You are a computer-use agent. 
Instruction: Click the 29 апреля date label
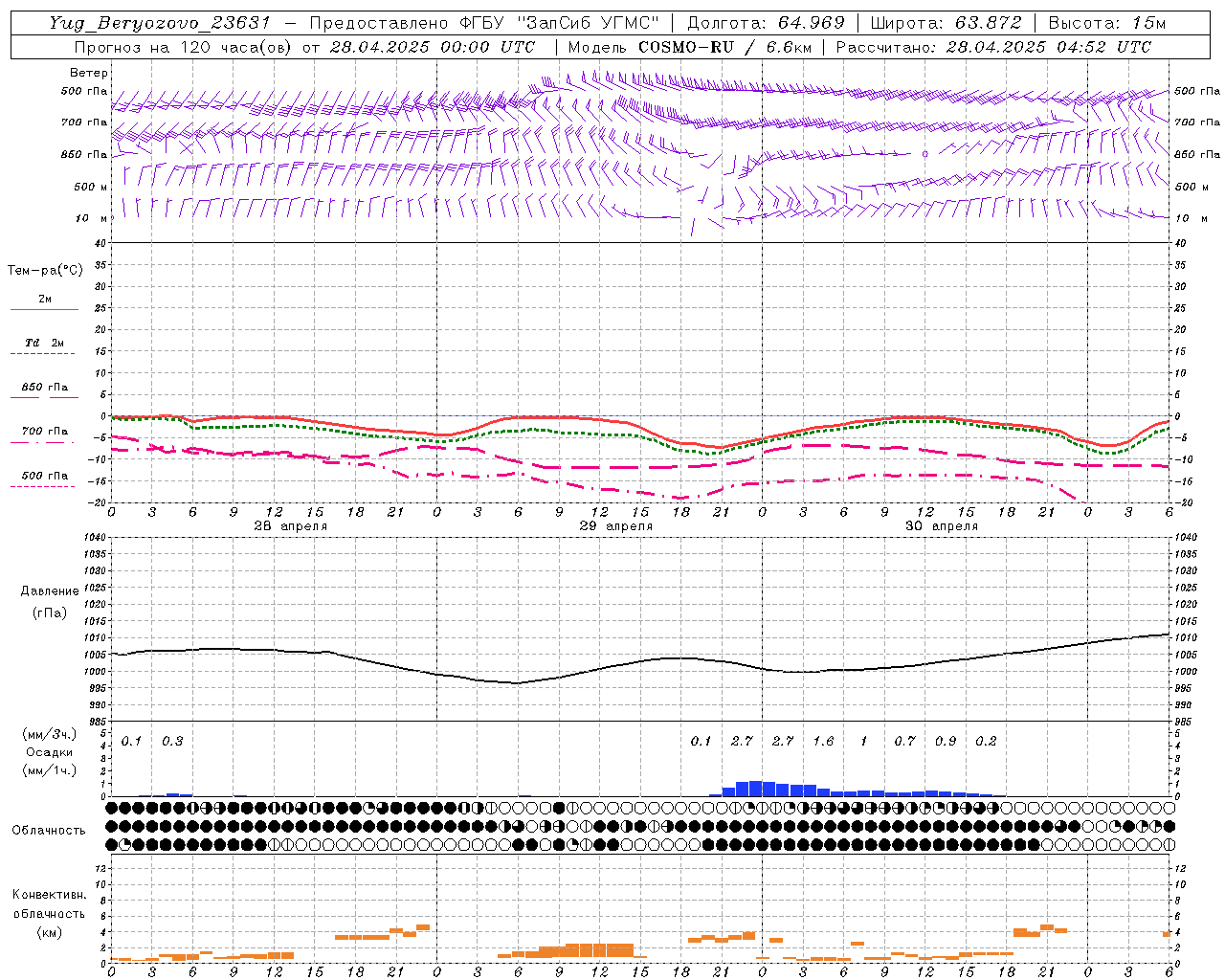tap(616, 526)
